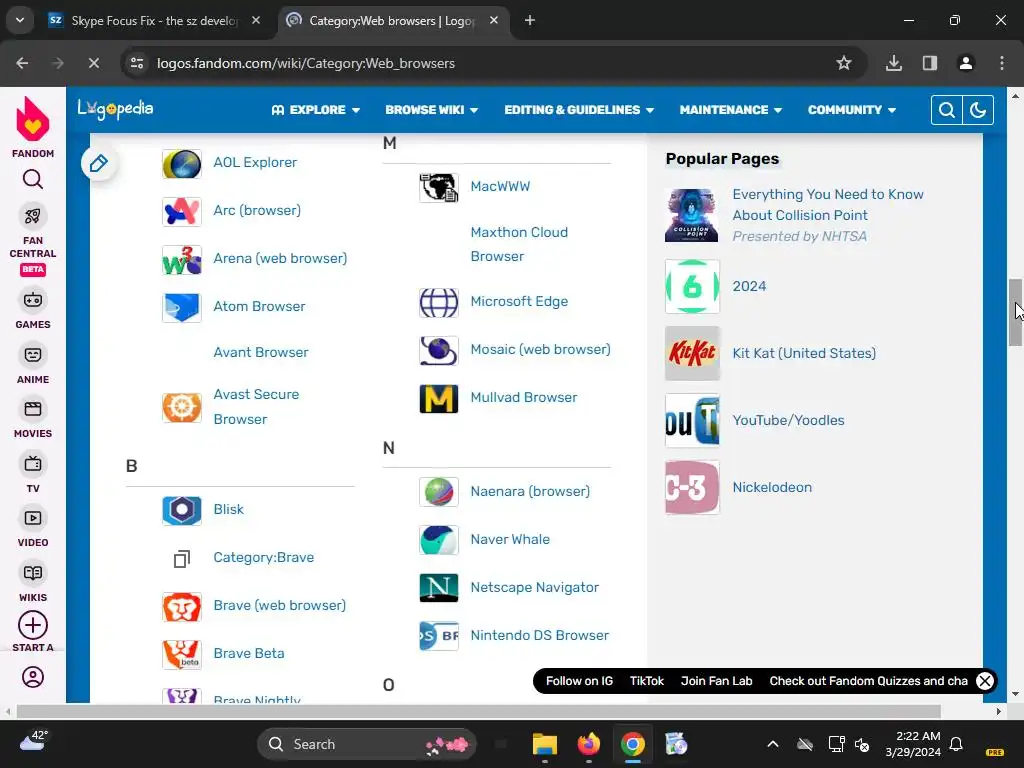Screen dimensions: 1024x768
Task: Open the AOL Explorer logo thumbnail
Action: 182,163
